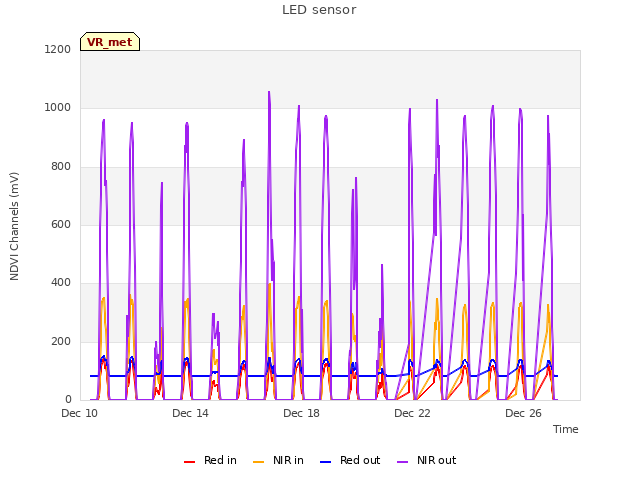The image size is (640, 480).
Task: Click the 0 y-axis tick label
Action: tap(68, 399)
